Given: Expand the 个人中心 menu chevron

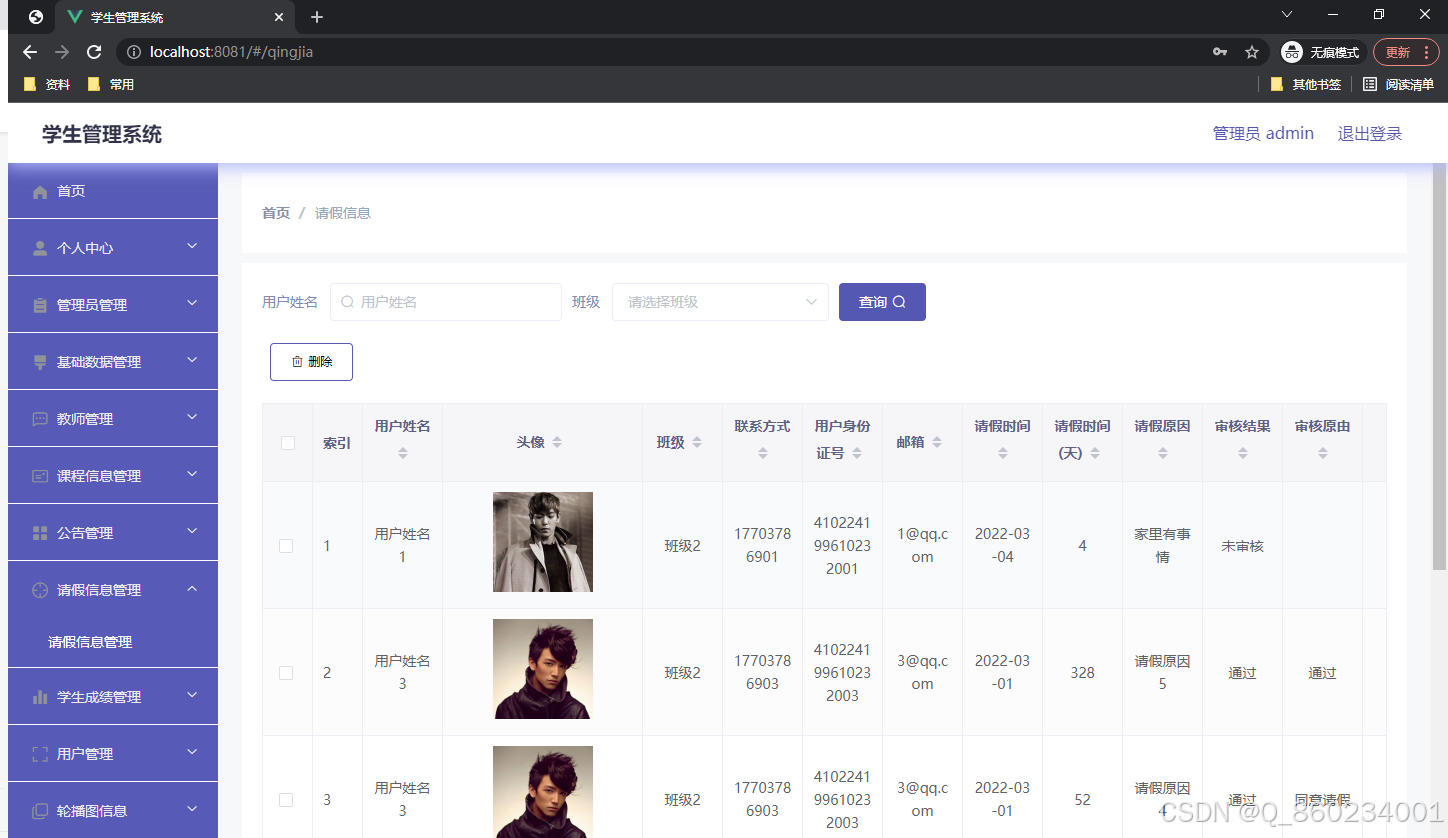Looking at the screenshot, I should pyautogui.click(x=192, y=246).
